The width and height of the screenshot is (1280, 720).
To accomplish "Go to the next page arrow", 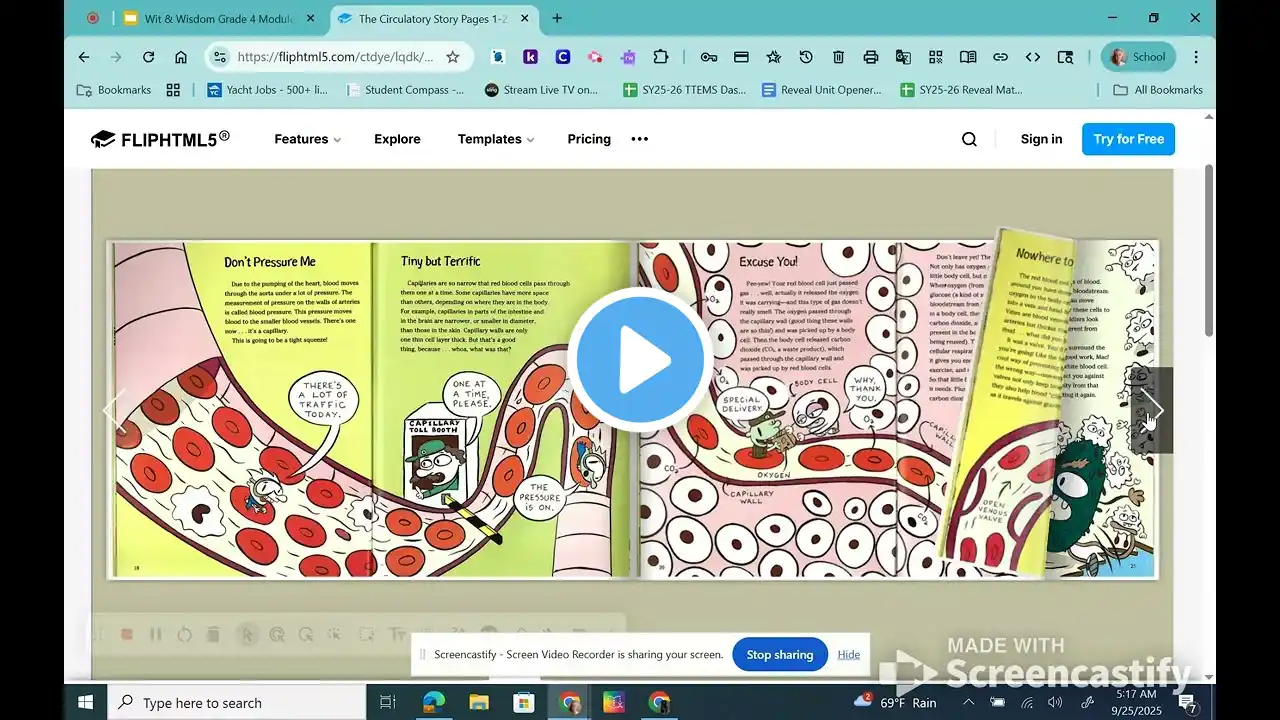I will pos(1151,410).
